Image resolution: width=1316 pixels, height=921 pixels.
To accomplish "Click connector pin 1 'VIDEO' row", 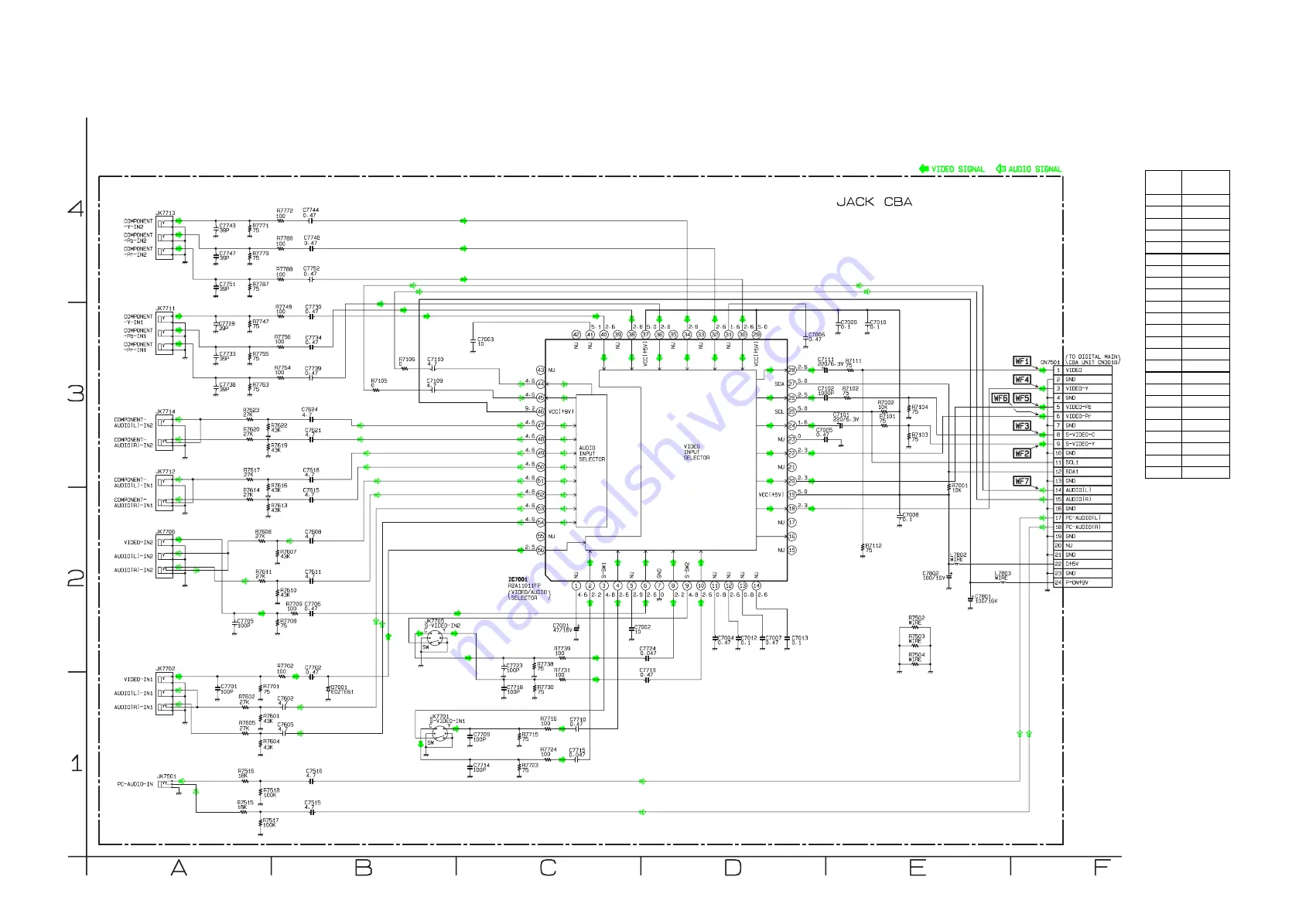I will 1082,370.
